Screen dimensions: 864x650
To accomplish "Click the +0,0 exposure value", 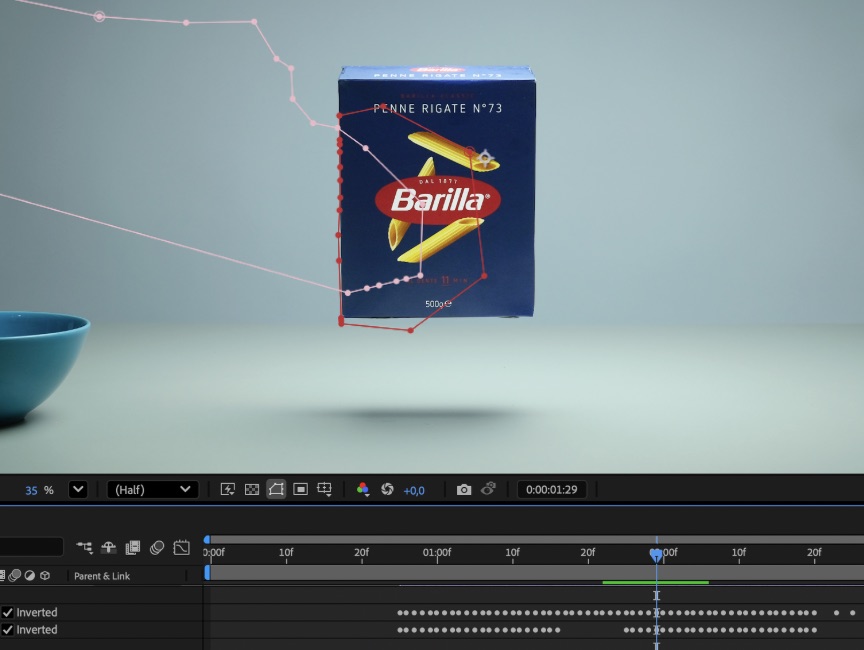I will [x=414, y=490].
